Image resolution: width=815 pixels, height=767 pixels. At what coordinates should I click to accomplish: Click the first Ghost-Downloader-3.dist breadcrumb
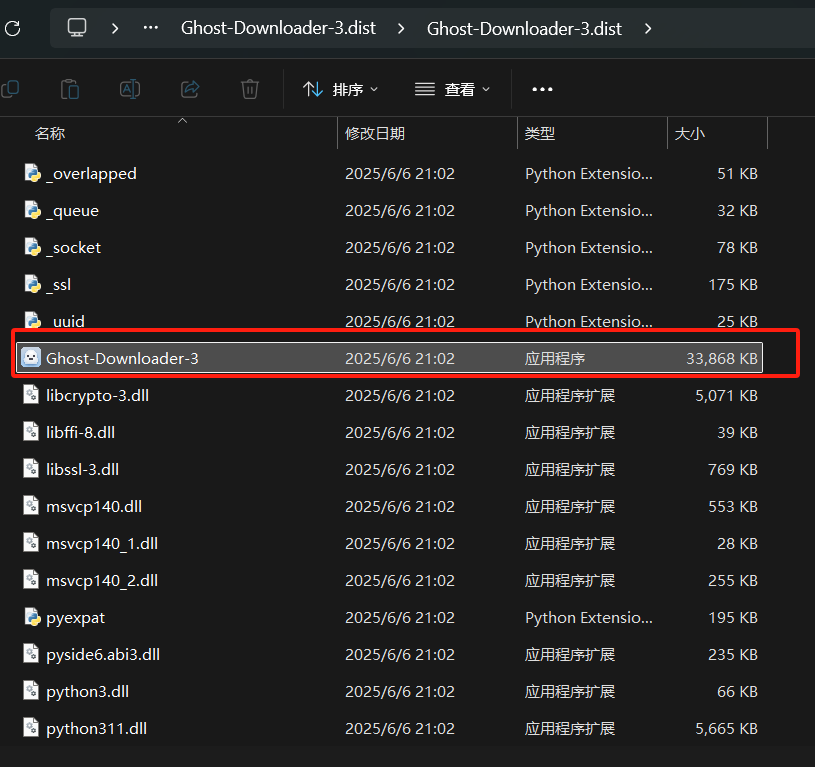point(278,28)
